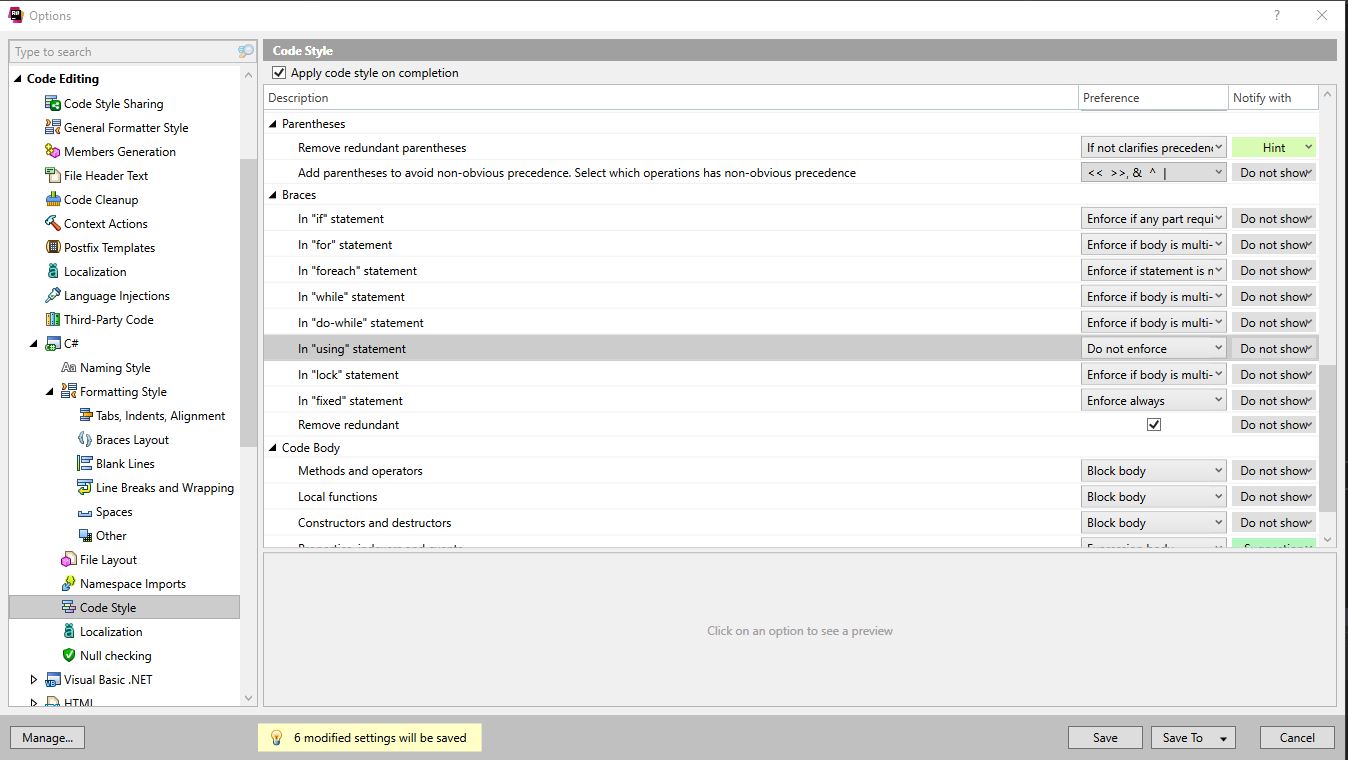Click the Context Actions hammer icon
Screen dimensions: 1348x760
click(x=53, y=223)
